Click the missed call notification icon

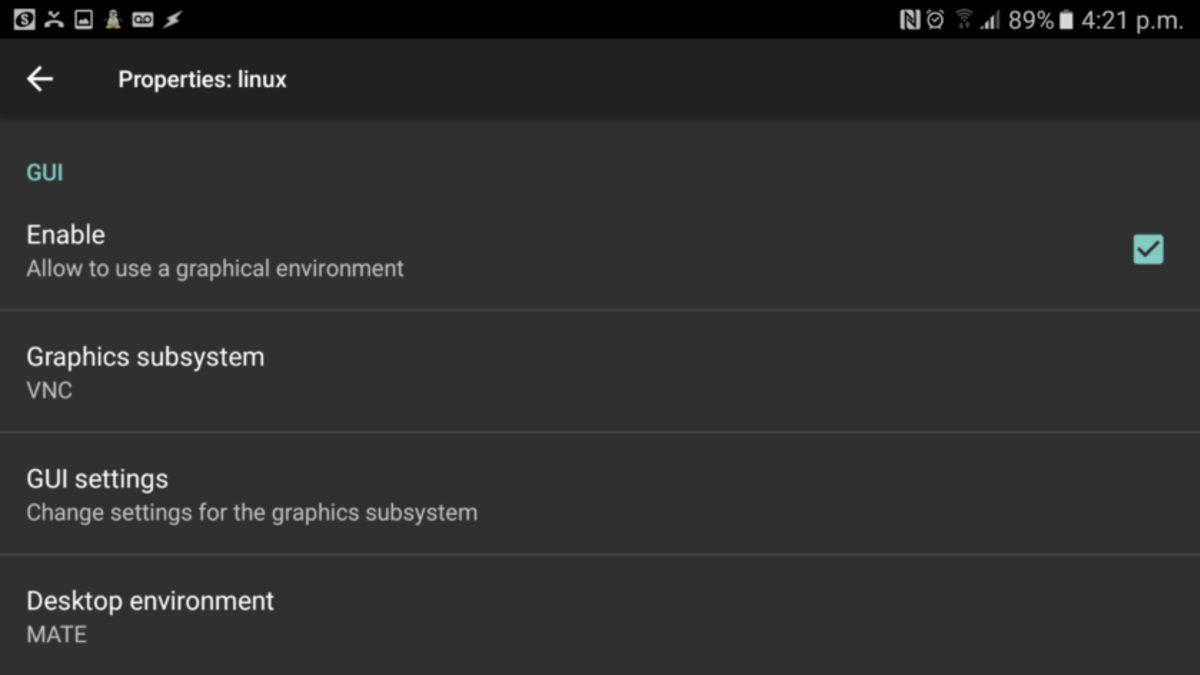(53, 17)
